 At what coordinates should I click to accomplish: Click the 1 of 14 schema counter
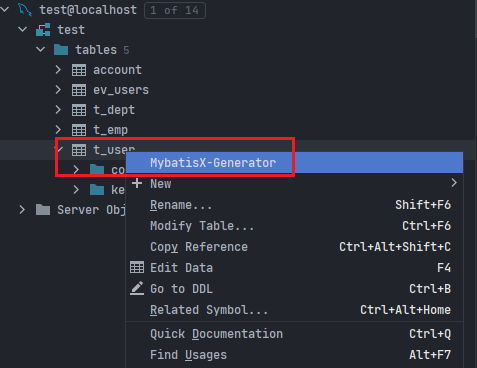pyautogui.click(x=175, y=10)
